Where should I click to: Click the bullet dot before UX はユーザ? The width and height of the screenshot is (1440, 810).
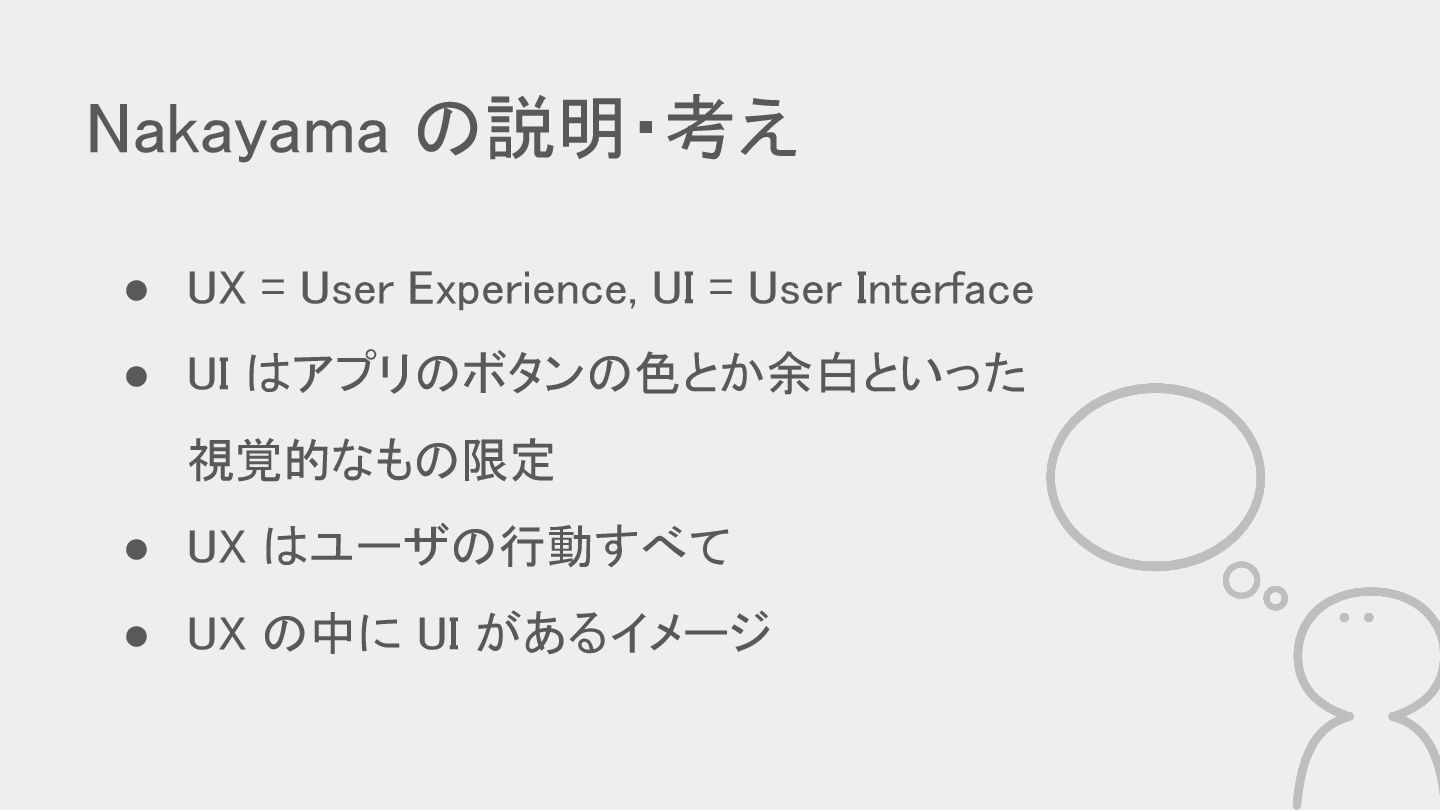coord(138,548)
